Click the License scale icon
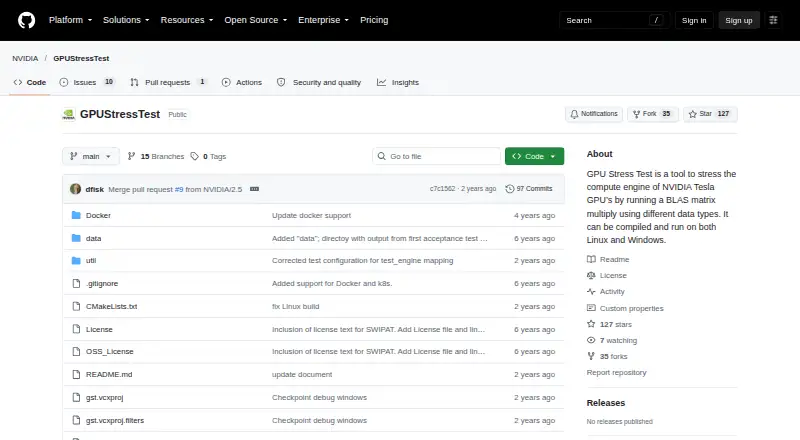The height and width of the screenshot is (440, 800). 591,275
